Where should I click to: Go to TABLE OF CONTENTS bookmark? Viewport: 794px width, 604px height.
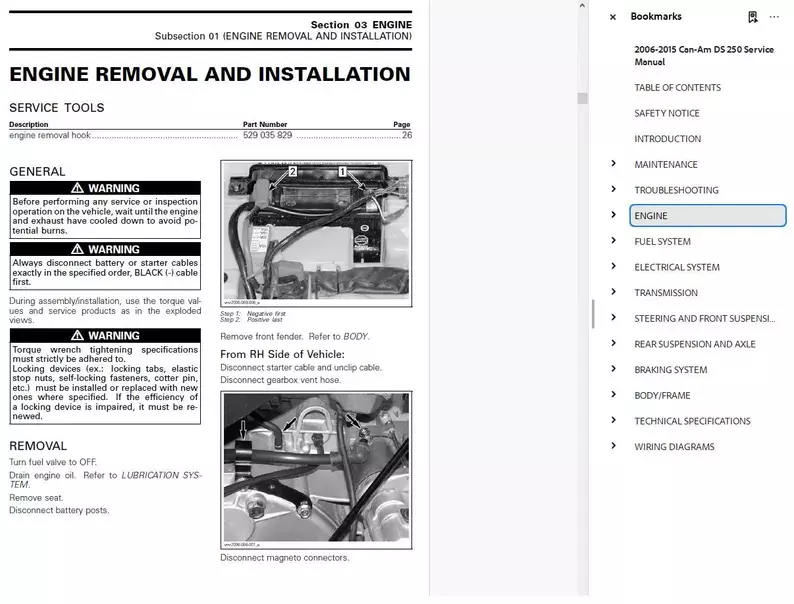(677, 88)
